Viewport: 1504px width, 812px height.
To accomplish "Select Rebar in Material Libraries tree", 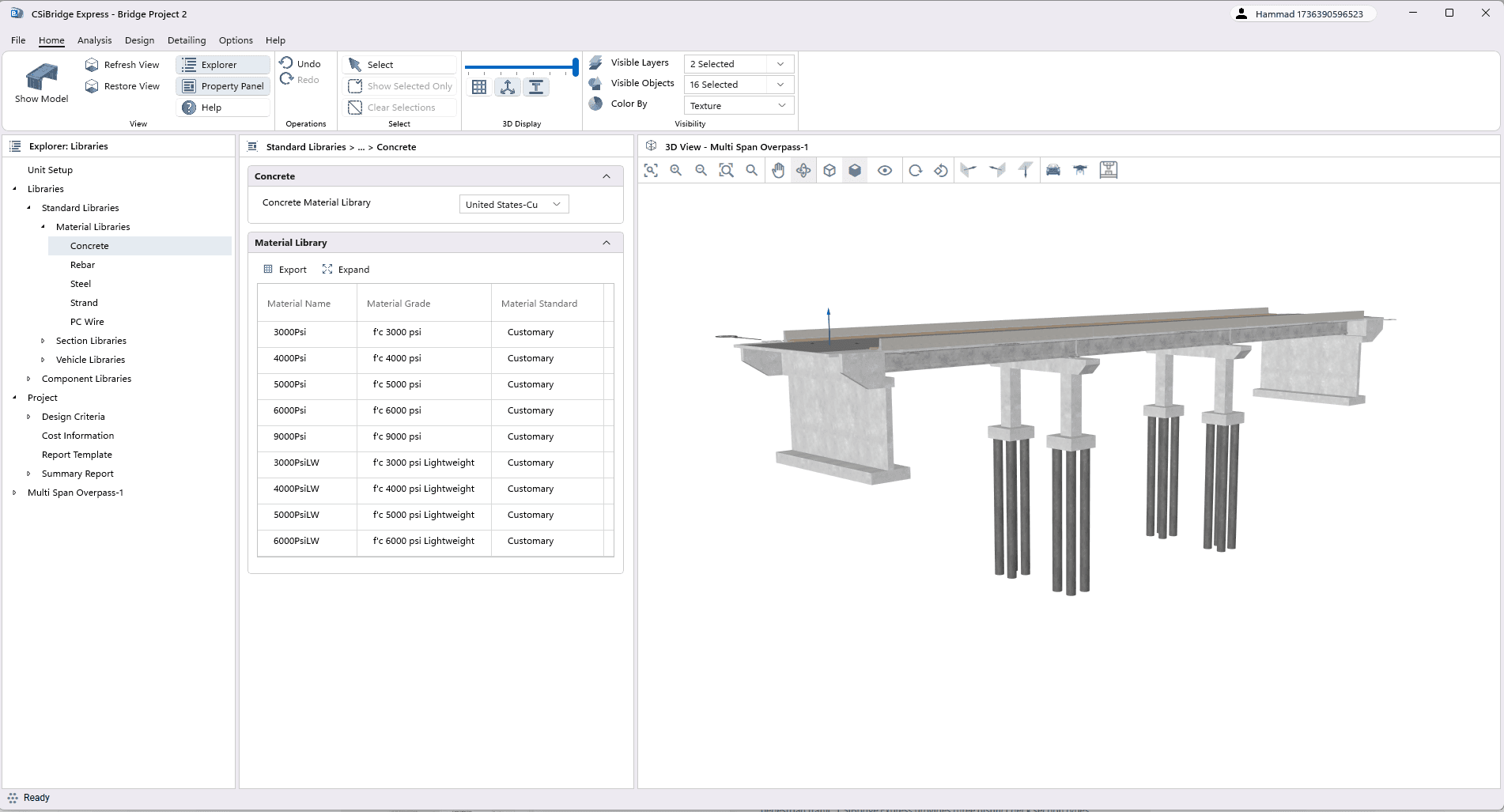I will [82, 265].
